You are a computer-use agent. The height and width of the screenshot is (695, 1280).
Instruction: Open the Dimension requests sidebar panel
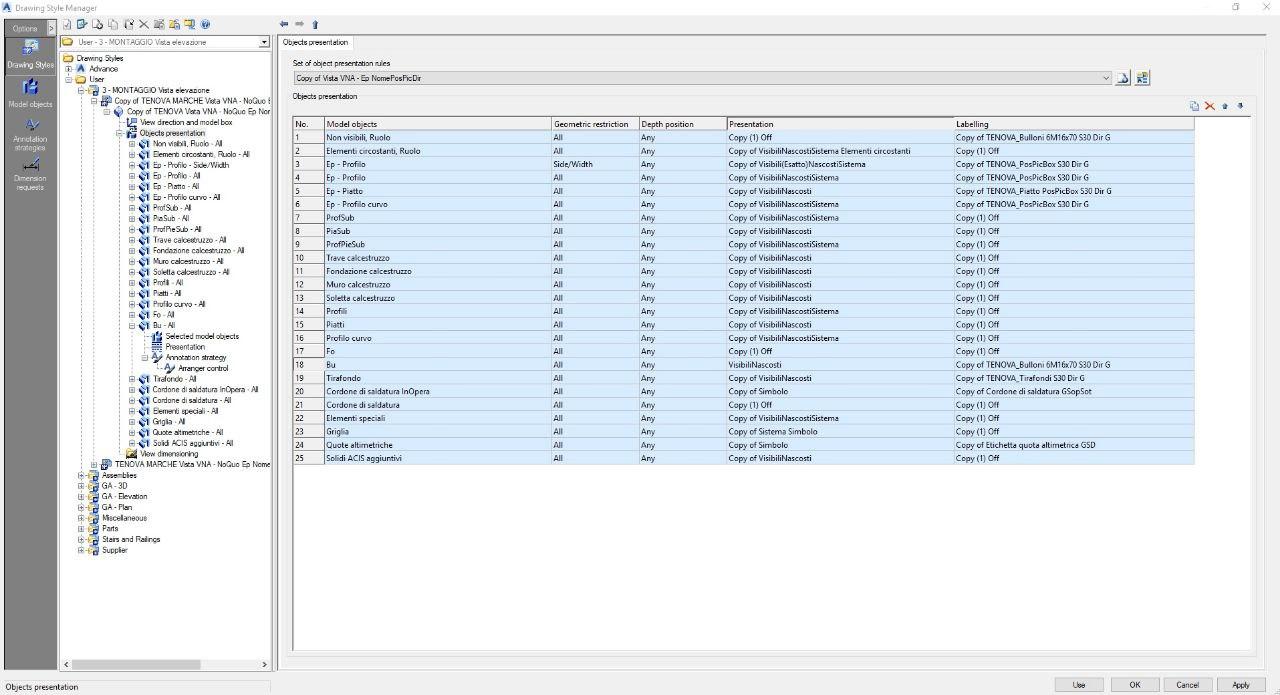30,173
